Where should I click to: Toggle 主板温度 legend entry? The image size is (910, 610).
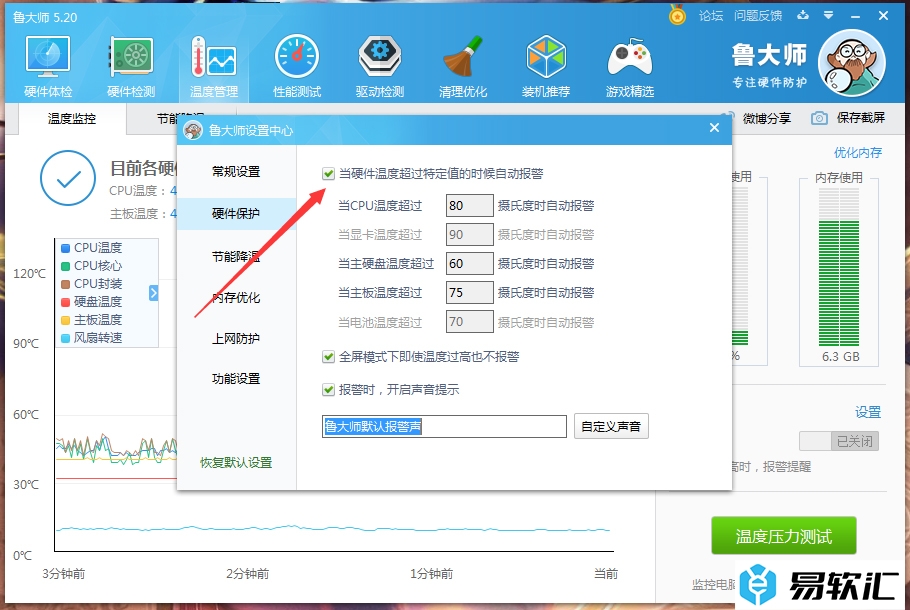click(92, 320)
